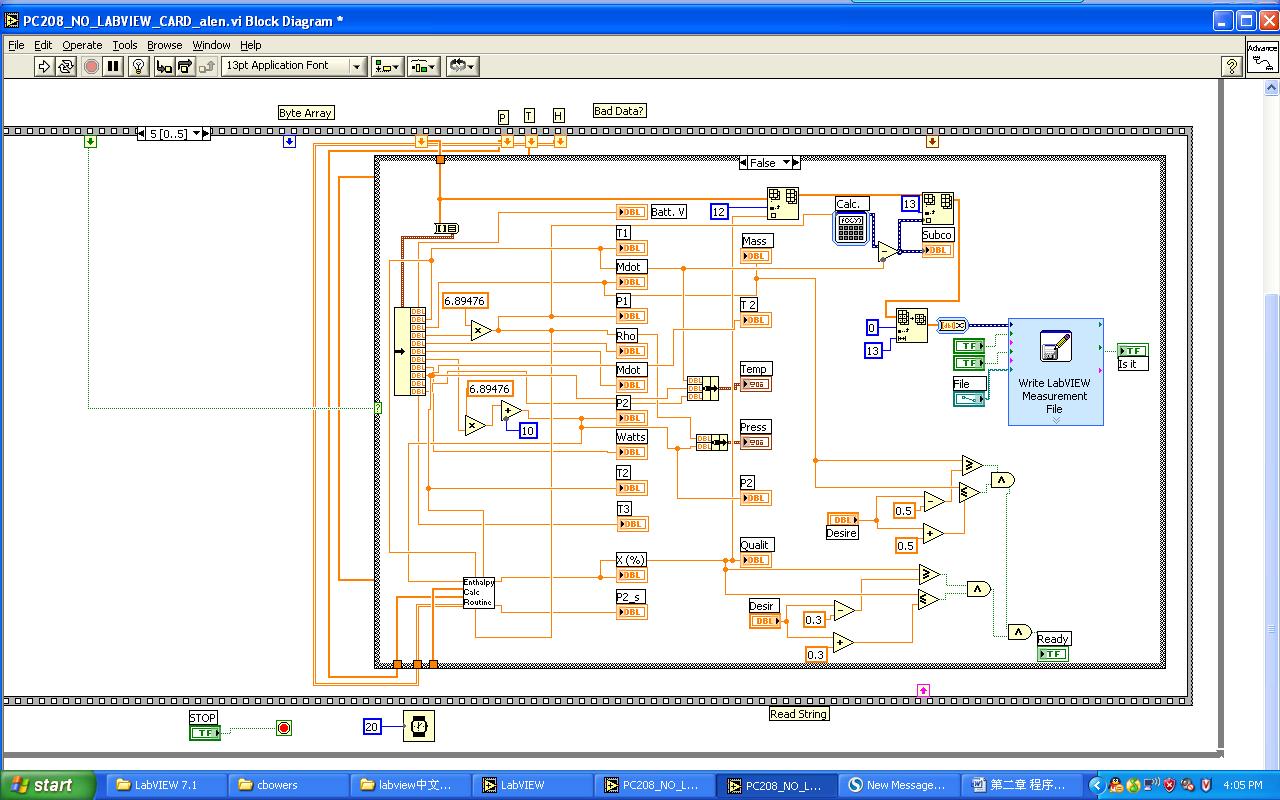Click the Step Over button
The width and height of the screenshot is (1280, 800).
(x=185, y=66)
